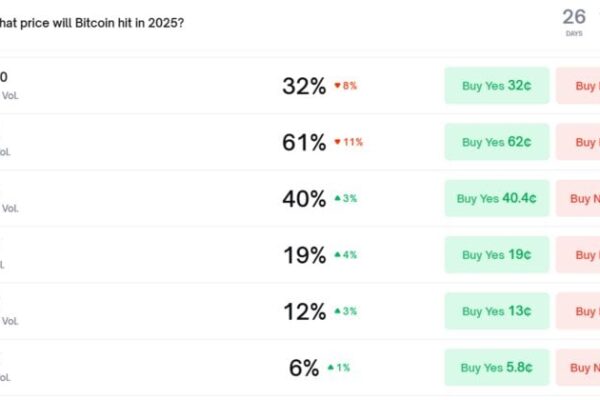
Task: Click Buy Yes 62¢ button
Action: pos(496,142)
